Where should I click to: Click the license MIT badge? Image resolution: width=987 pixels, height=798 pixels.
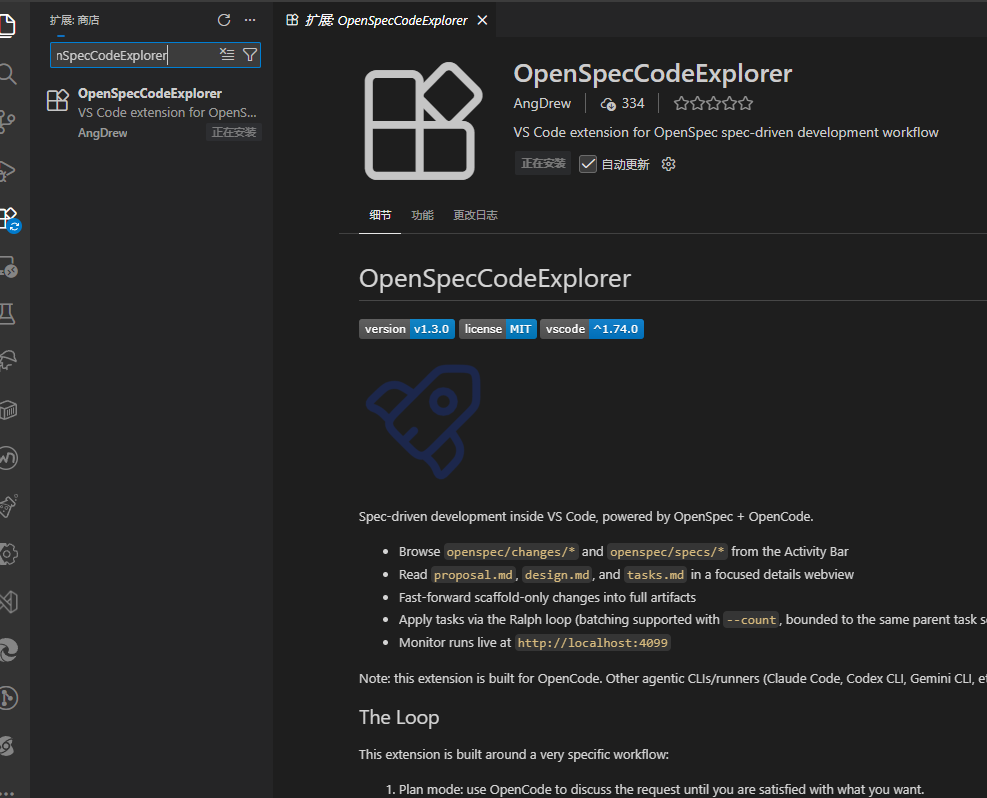pos(497,328)
